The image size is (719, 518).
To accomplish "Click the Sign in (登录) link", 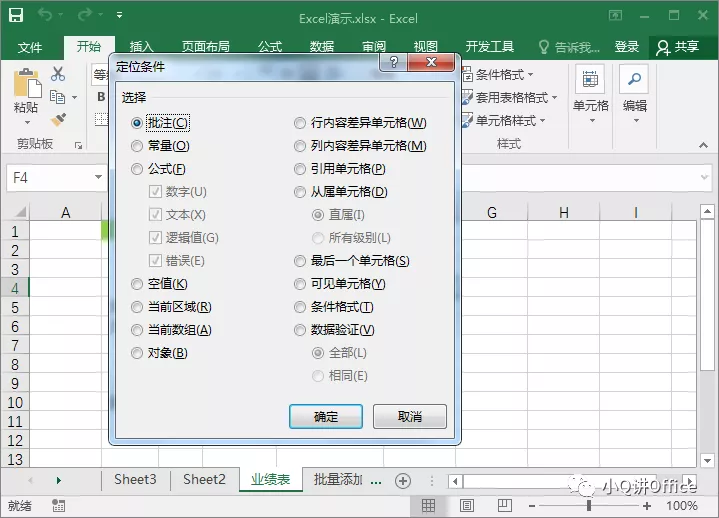I will click(626, 47).
